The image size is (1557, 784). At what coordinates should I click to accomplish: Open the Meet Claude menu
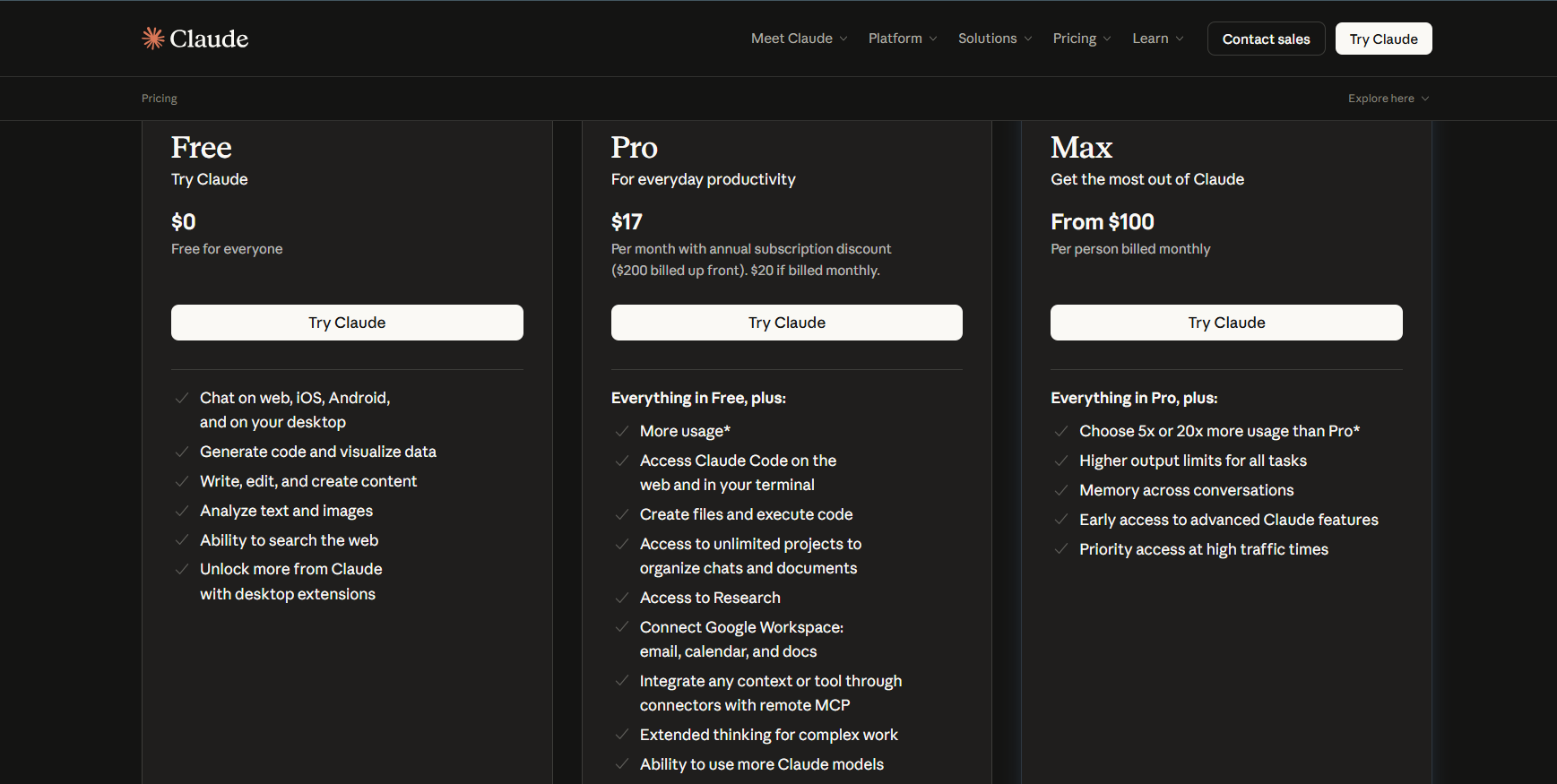(800, 39)
